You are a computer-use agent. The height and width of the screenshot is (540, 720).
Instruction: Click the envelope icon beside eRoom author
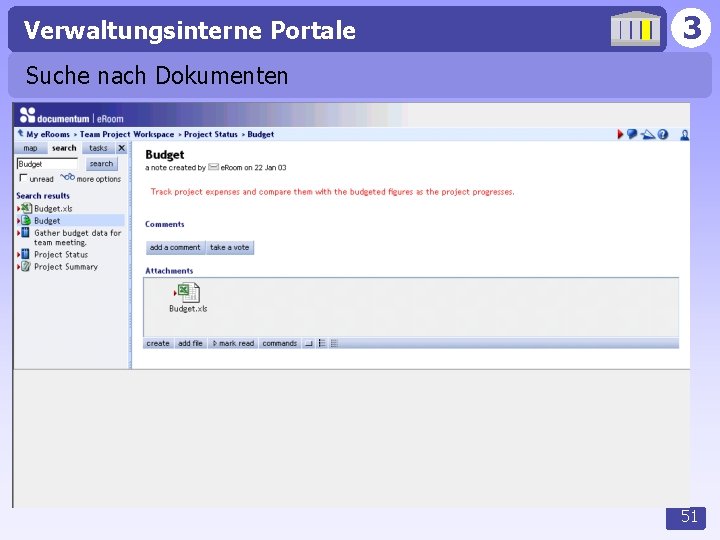(213, 167)
